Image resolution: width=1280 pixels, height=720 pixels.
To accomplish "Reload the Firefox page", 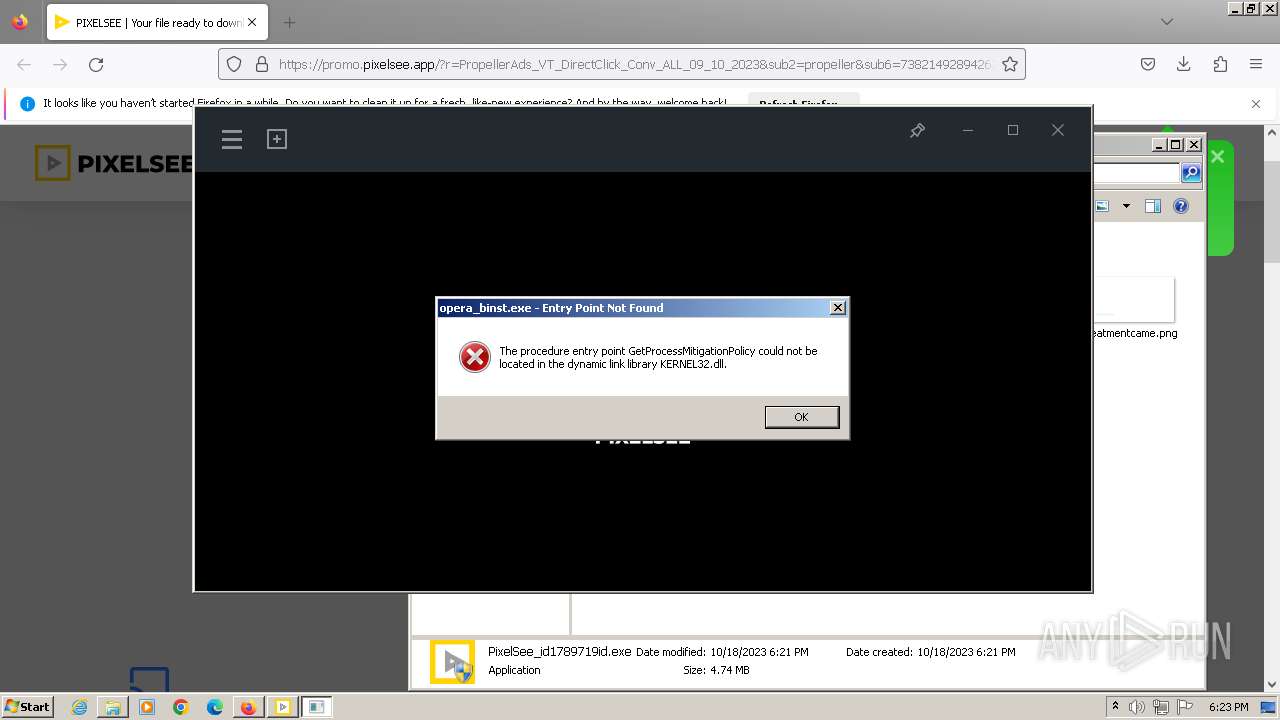I will pos(96,64).
